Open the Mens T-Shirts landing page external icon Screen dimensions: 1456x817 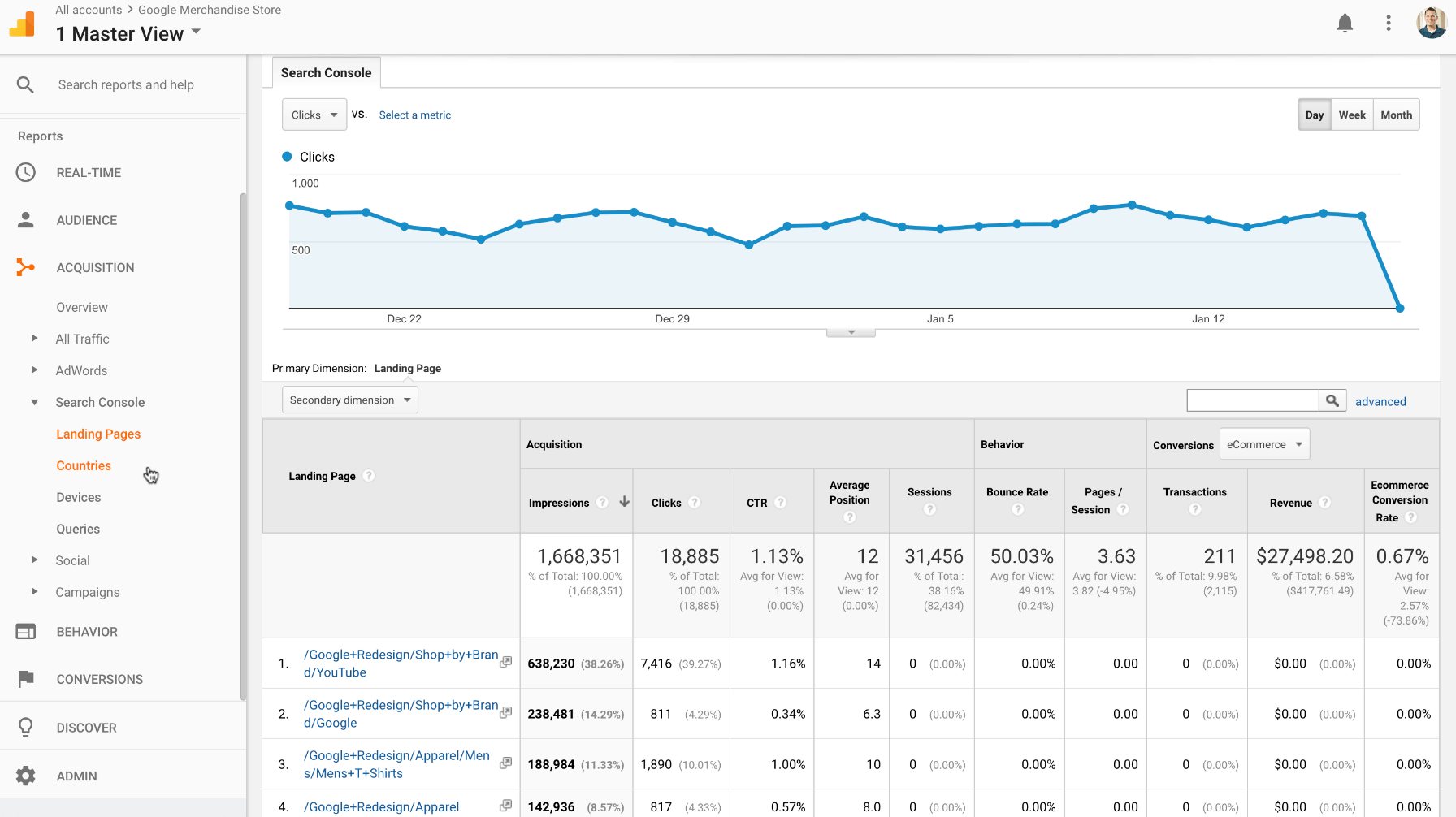coord(505,763)
